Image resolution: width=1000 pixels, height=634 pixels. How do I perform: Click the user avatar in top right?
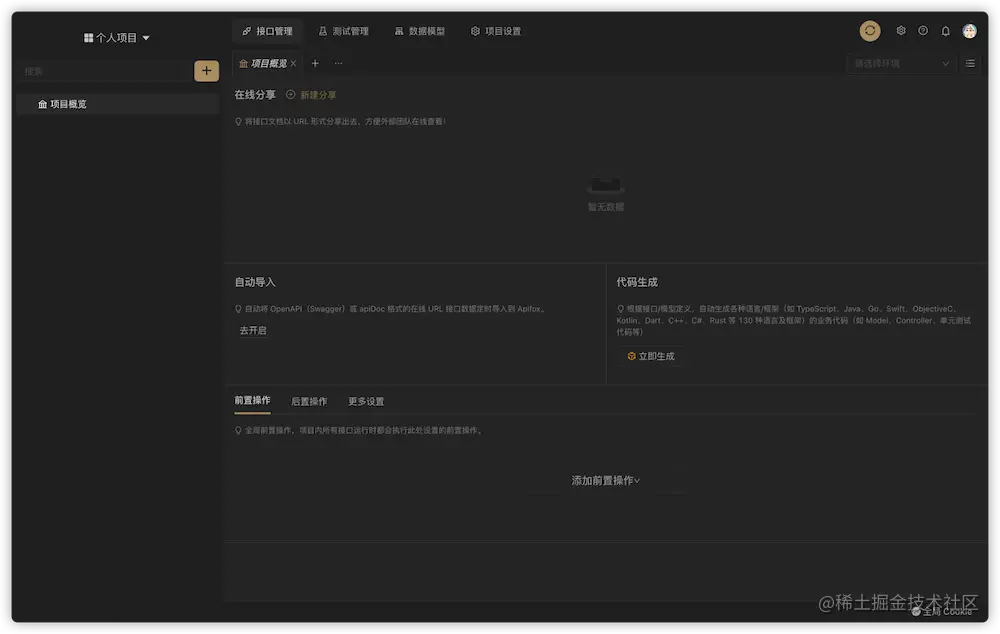[x=969, y=31]
